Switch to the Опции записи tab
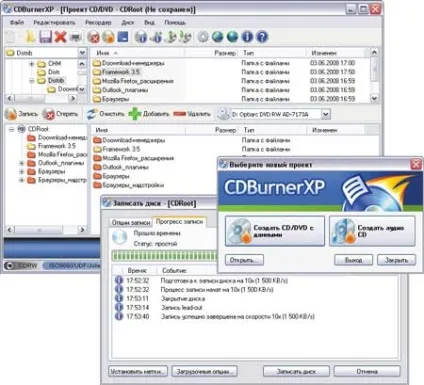Image resolution: width=424 pixels, height=385 pixels. click(131, 222)
